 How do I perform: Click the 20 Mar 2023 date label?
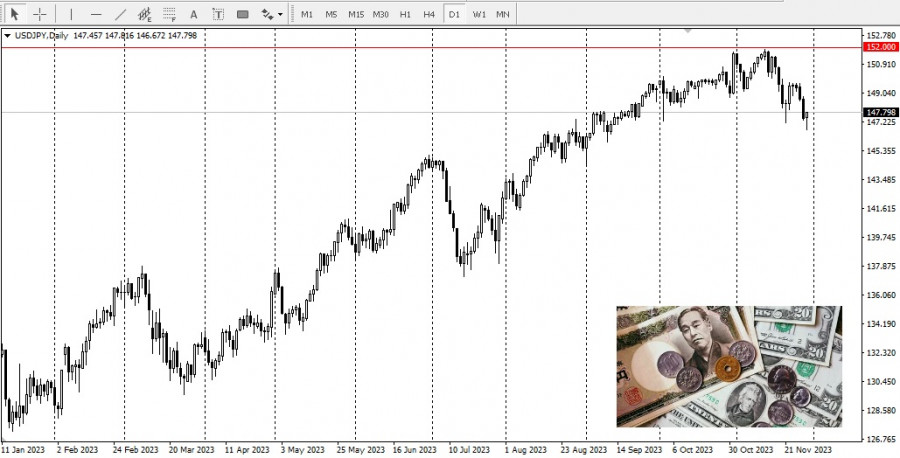[x=191, y=449]
